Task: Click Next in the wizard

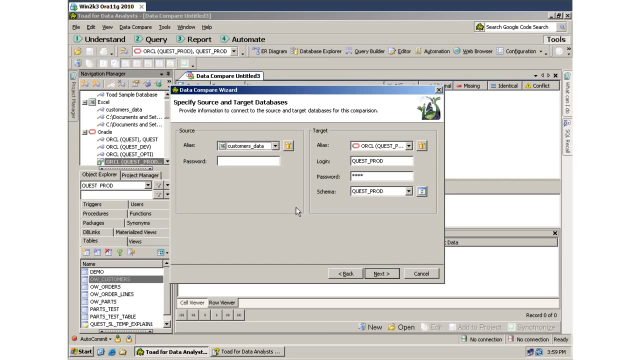Action: click(382, 273)
